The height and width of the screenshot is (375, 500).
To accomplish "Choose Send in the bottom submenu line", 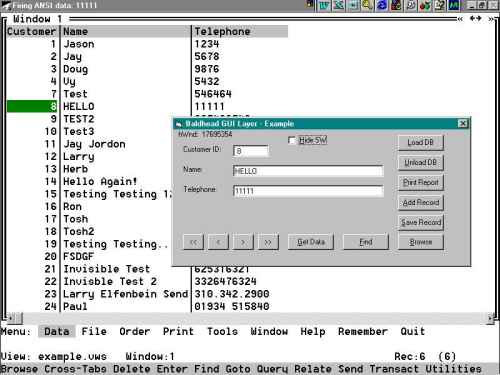I will tap(350, 369).
